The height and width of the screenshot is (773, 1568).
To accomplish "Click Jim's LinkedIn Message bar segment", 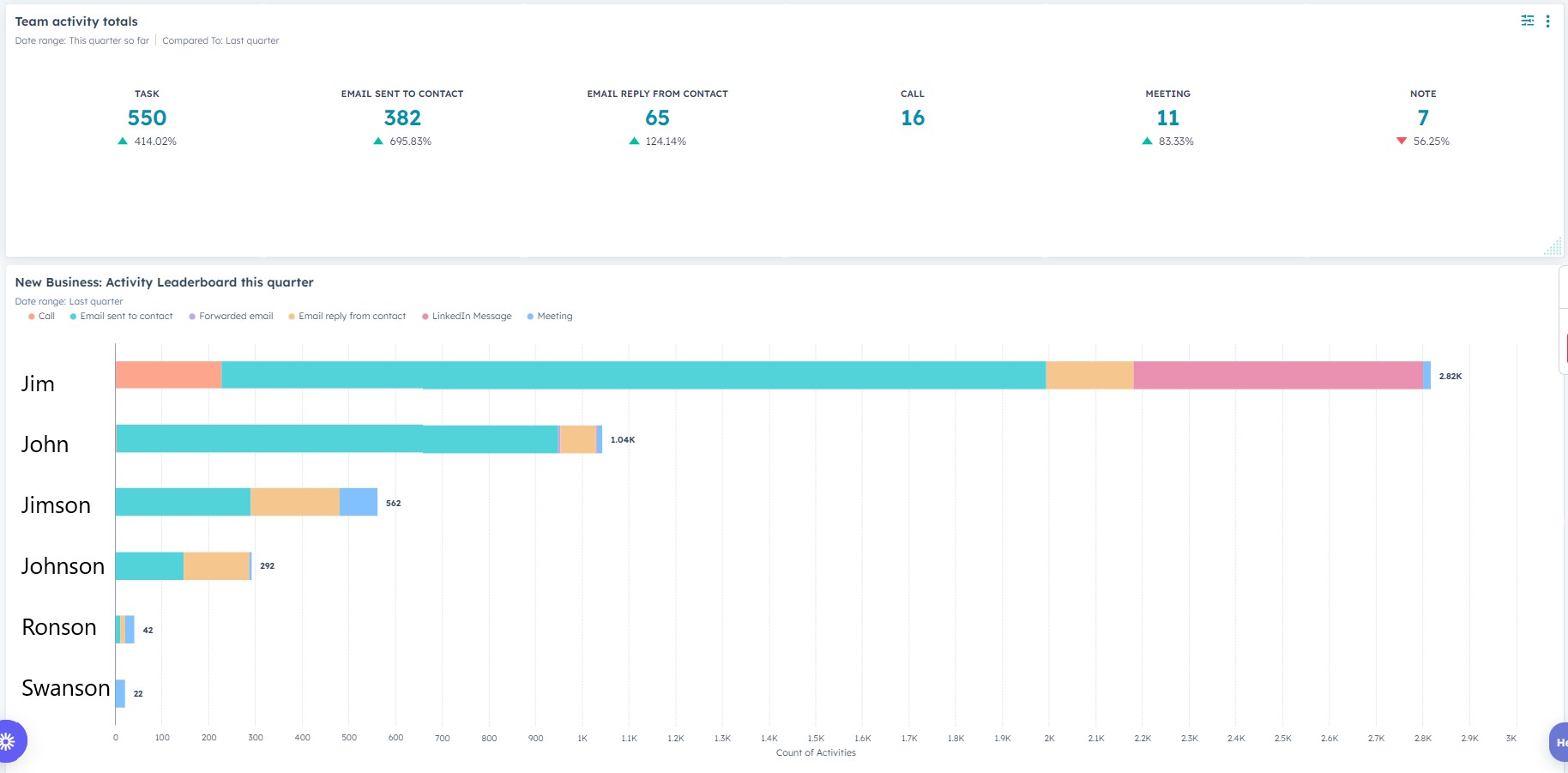I will (1278, 375).
